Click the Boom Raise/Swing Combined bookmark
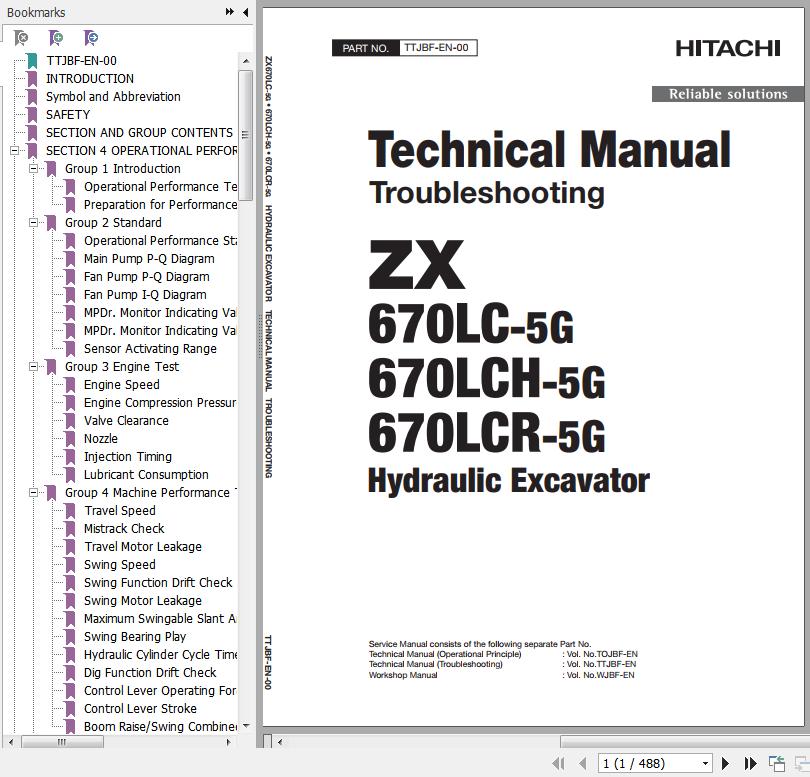The height and width of the screenshot is (777, 810). click(160, 727)
